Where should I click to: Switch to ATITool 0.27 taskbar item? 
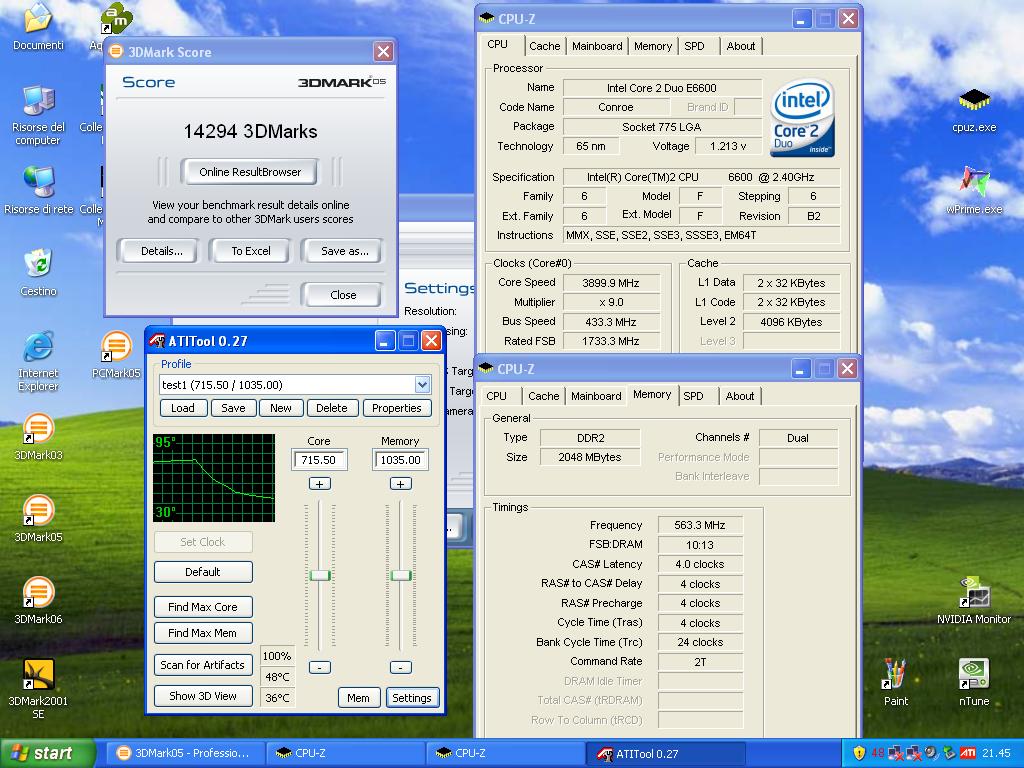pyautogui.click(x=664, y=753)
